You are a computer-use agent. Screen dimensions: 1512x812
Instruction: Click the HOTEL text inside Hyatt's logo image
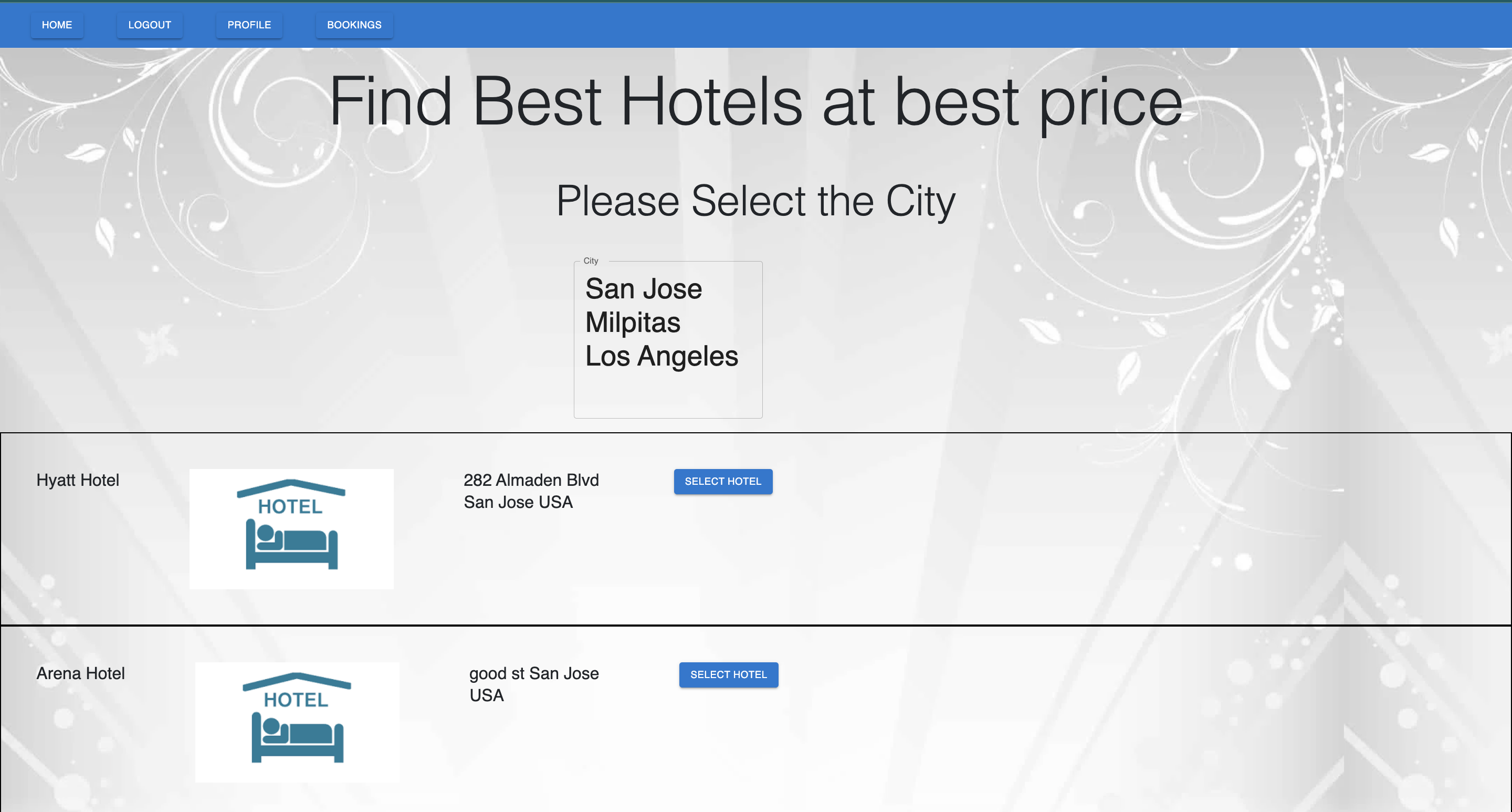[291, 506]
